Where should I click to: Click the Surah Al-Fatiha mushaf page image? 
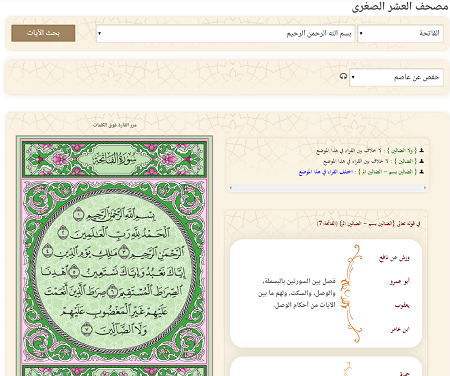pos(114,256)
